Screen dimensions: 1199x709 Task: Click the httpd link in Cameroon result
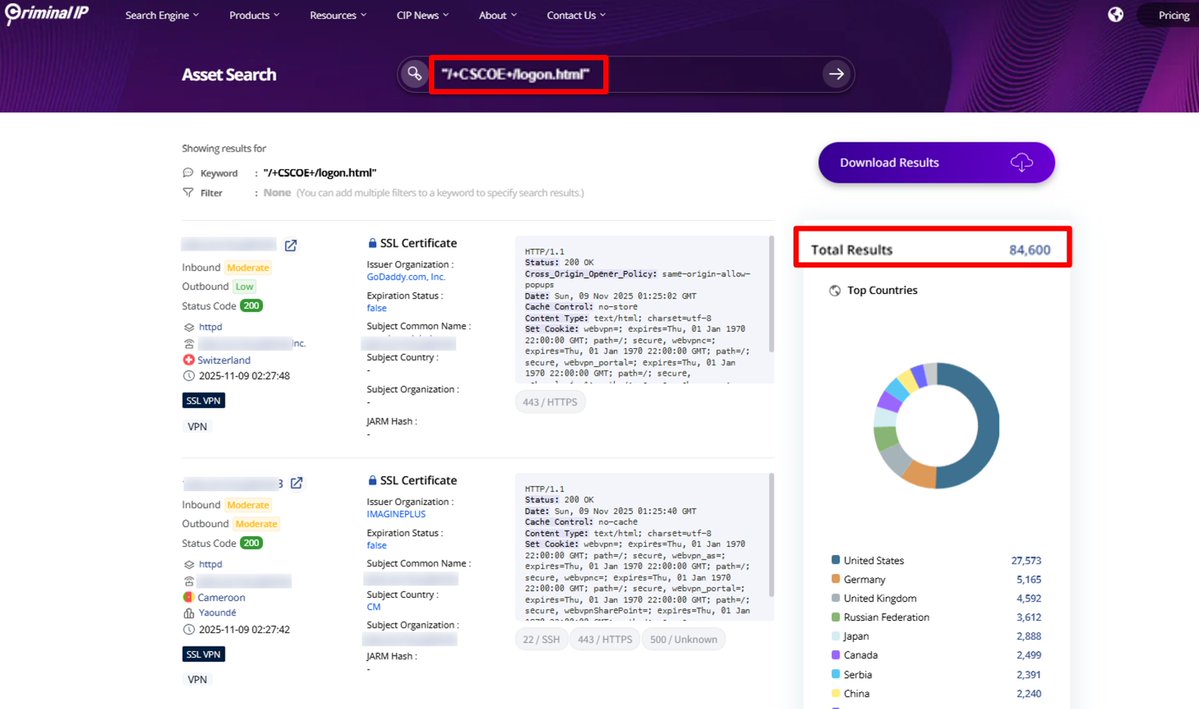click(210, 564)
